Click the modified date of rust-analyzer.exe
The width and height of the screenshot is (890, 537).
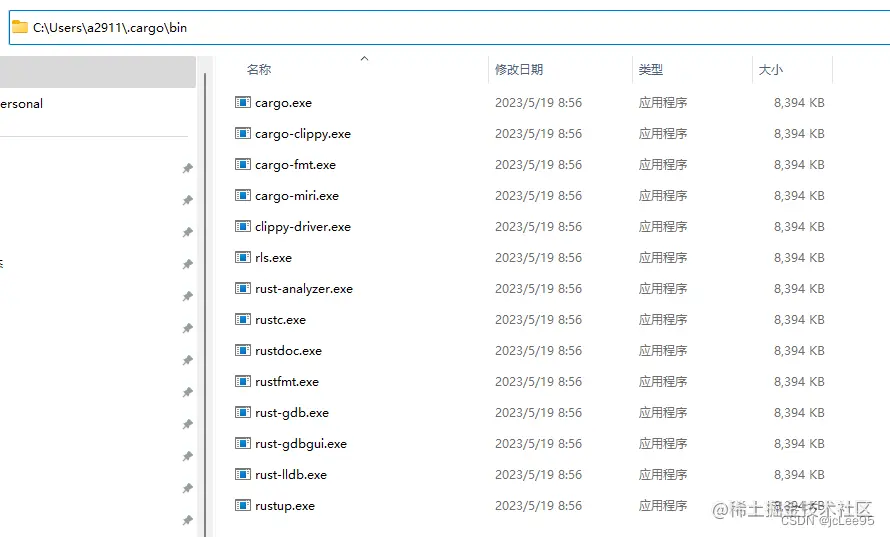538,289
